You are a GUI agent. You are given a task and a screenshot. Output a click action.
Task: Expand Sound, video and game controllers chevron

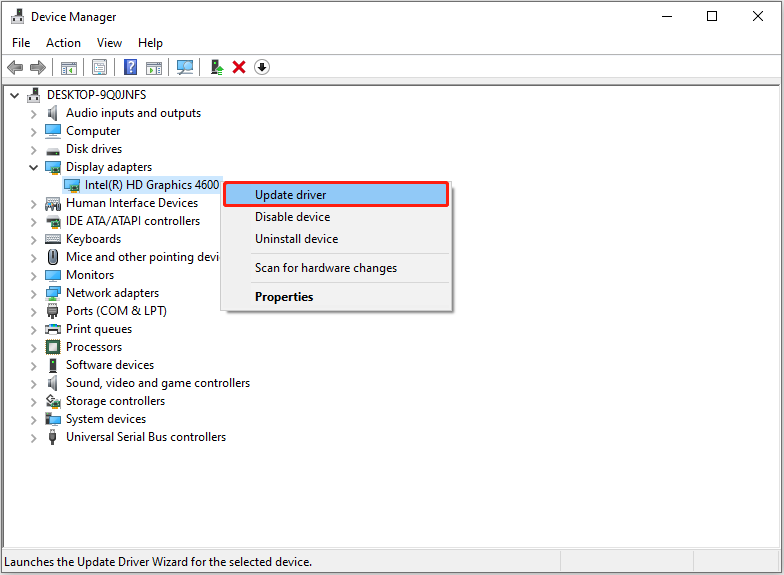pyautogui.click(x=34, y=384)
